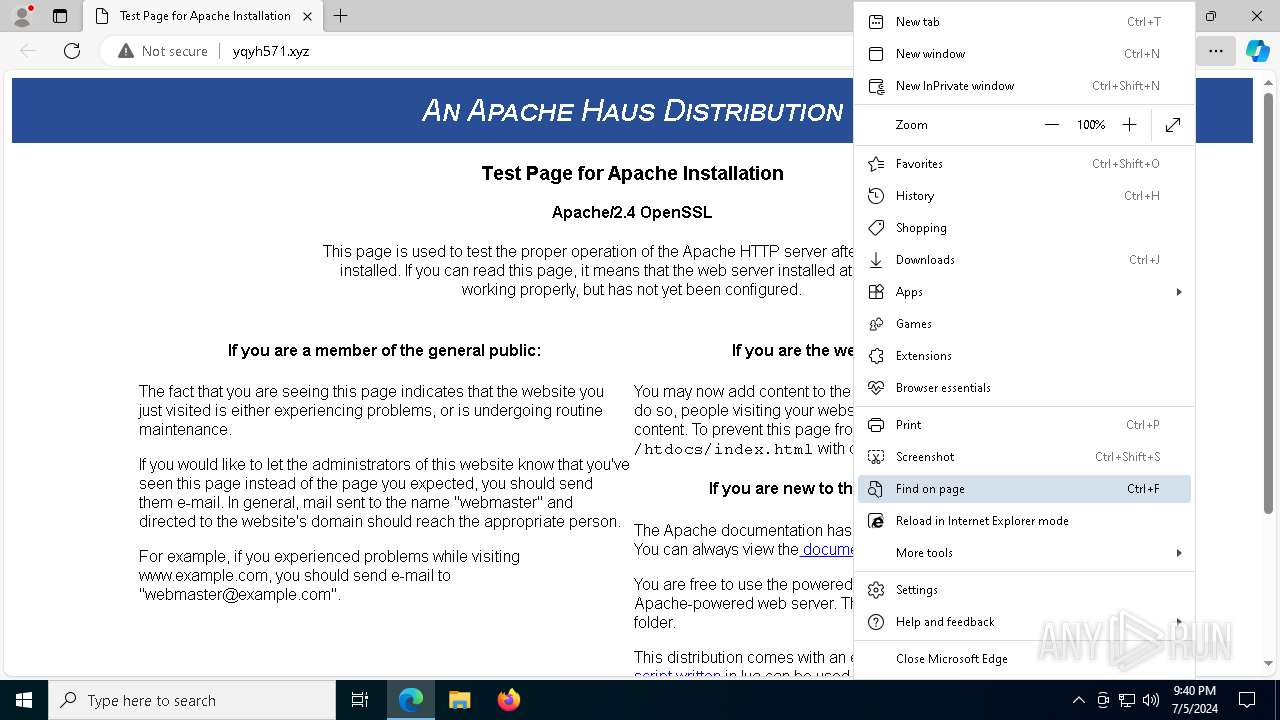Open Browser essentials
This screenshot has width=1280, height=720.
click(1024, 387)
